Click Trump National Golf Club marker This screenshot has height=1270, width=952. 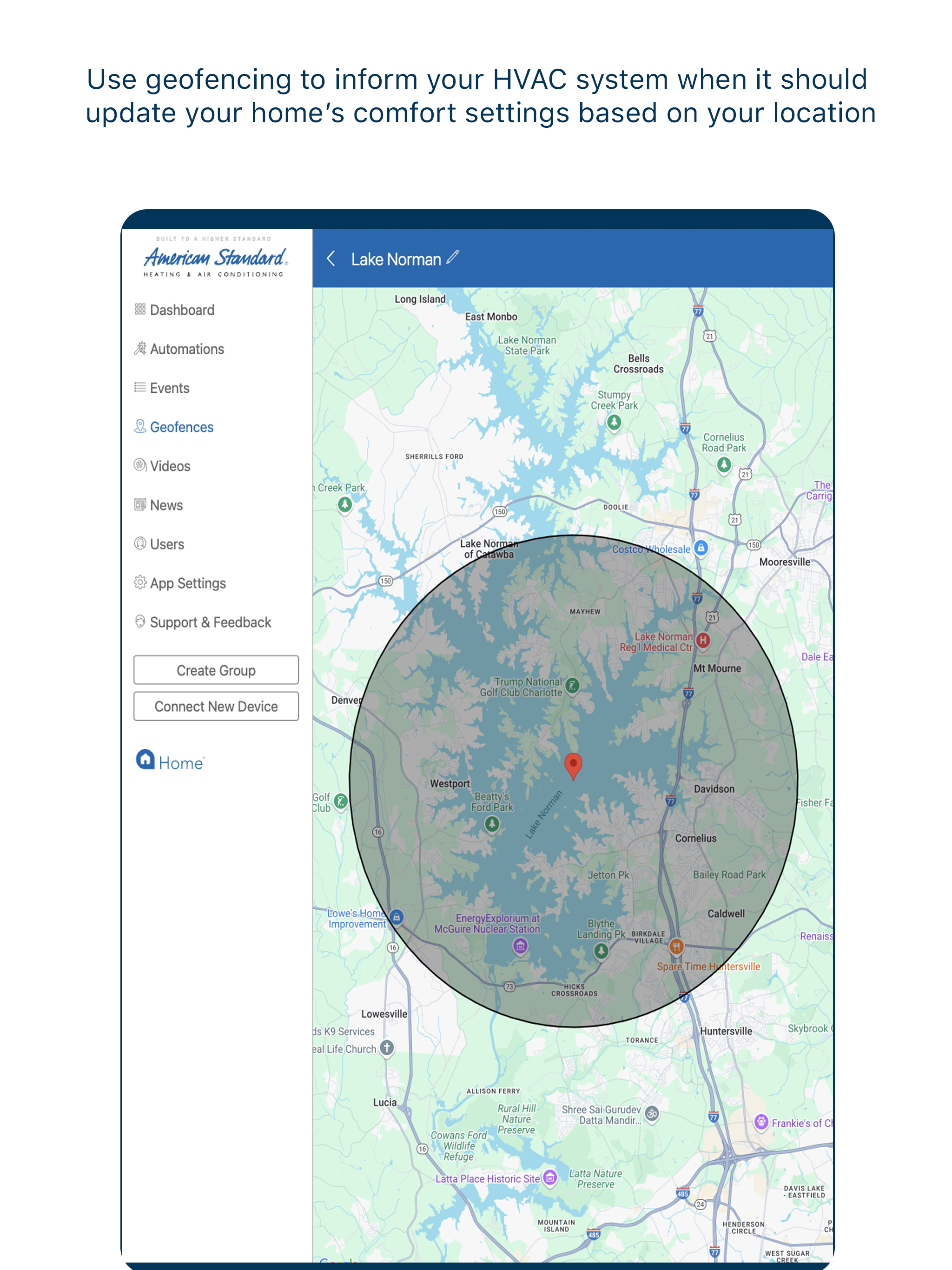pyautogui.click(x=572, y=685)
